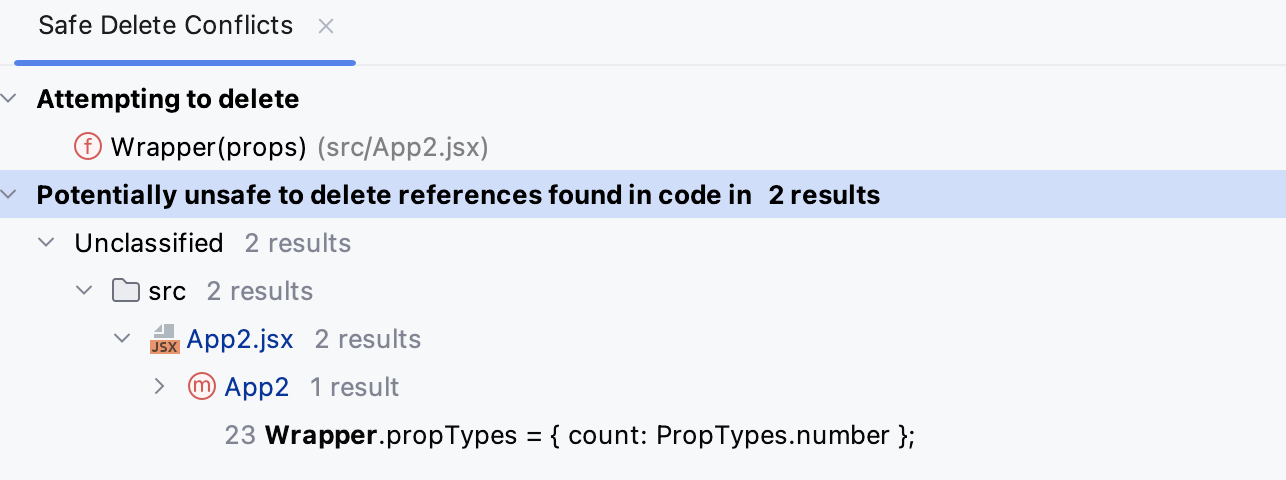
Task: Select the src 2 results row
Action: (167, 291)
